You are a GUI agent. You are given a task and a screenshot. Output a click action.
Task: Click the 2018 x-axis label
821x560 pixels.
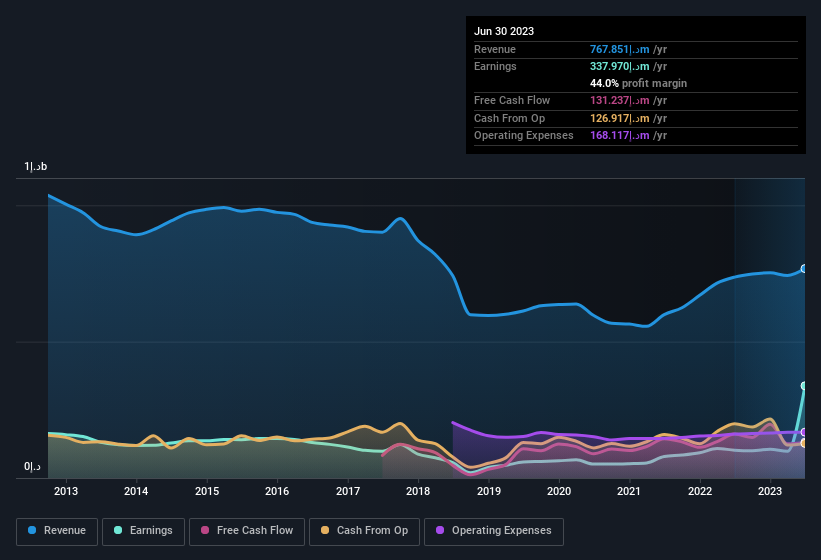tap(418, 491)
